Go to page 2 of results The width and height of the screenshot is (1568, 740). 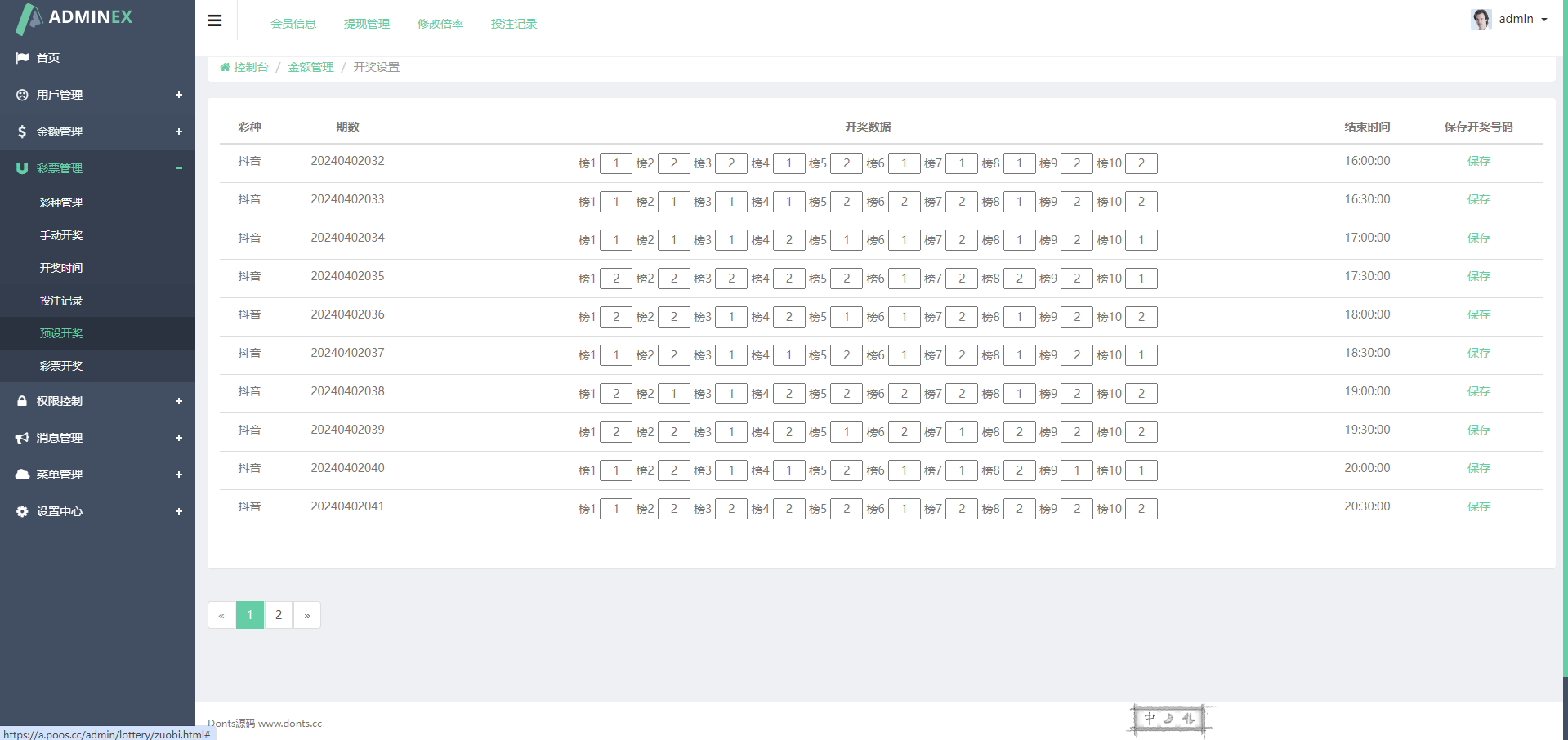click(x=279, y=615)
